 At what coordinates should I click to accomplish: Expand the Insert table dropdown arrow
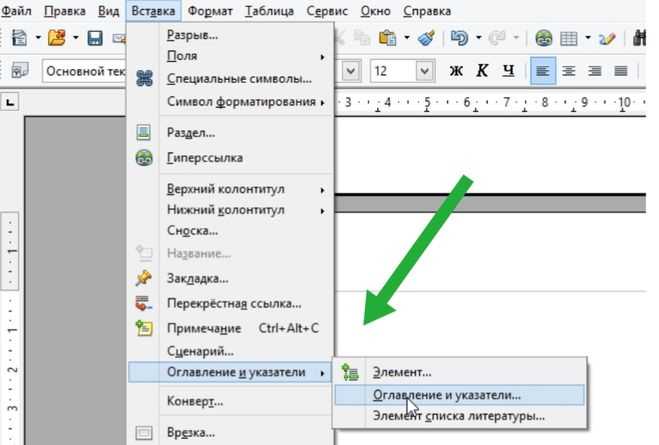(588, 38)
